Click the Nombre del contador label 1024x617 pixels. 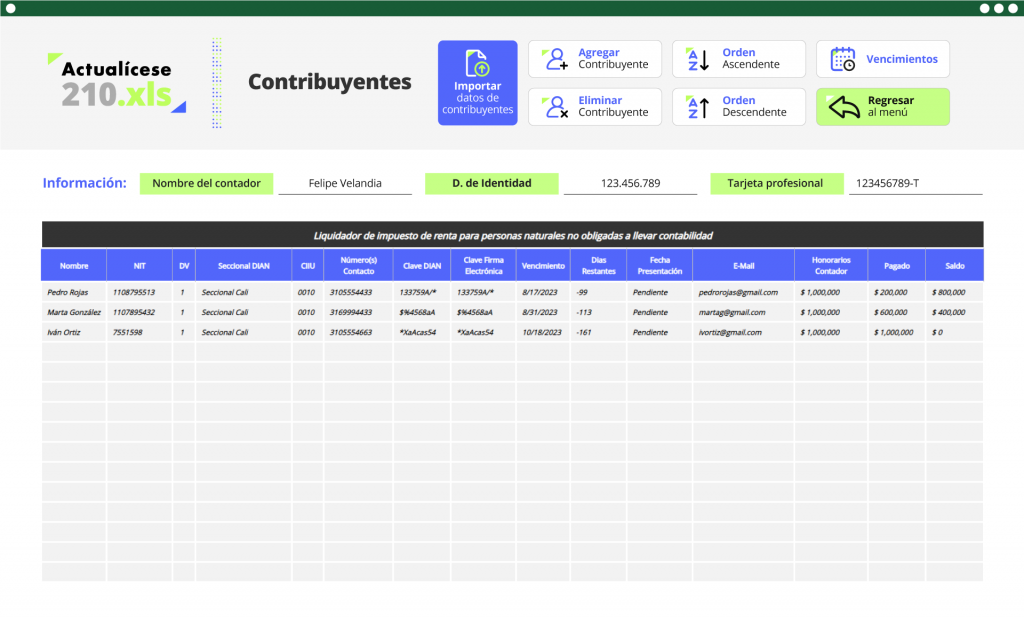pos(206,183)
